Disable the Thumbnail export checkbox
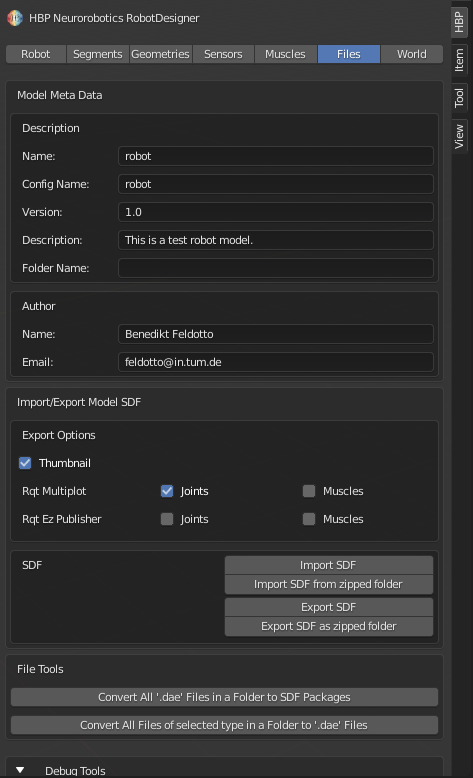The height and width of the screenshot is (778, 473). coord(25,463)
